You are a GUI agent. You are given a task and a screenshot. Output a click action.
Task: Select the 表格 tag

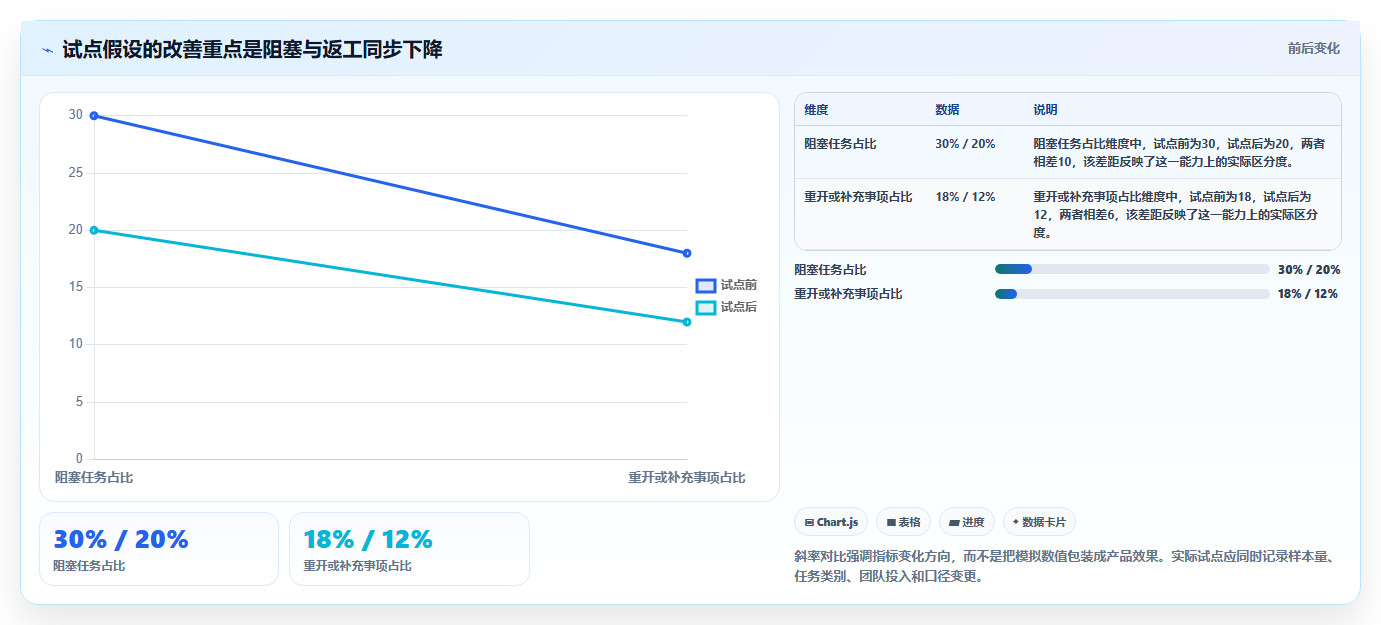(x=903, y=522)
